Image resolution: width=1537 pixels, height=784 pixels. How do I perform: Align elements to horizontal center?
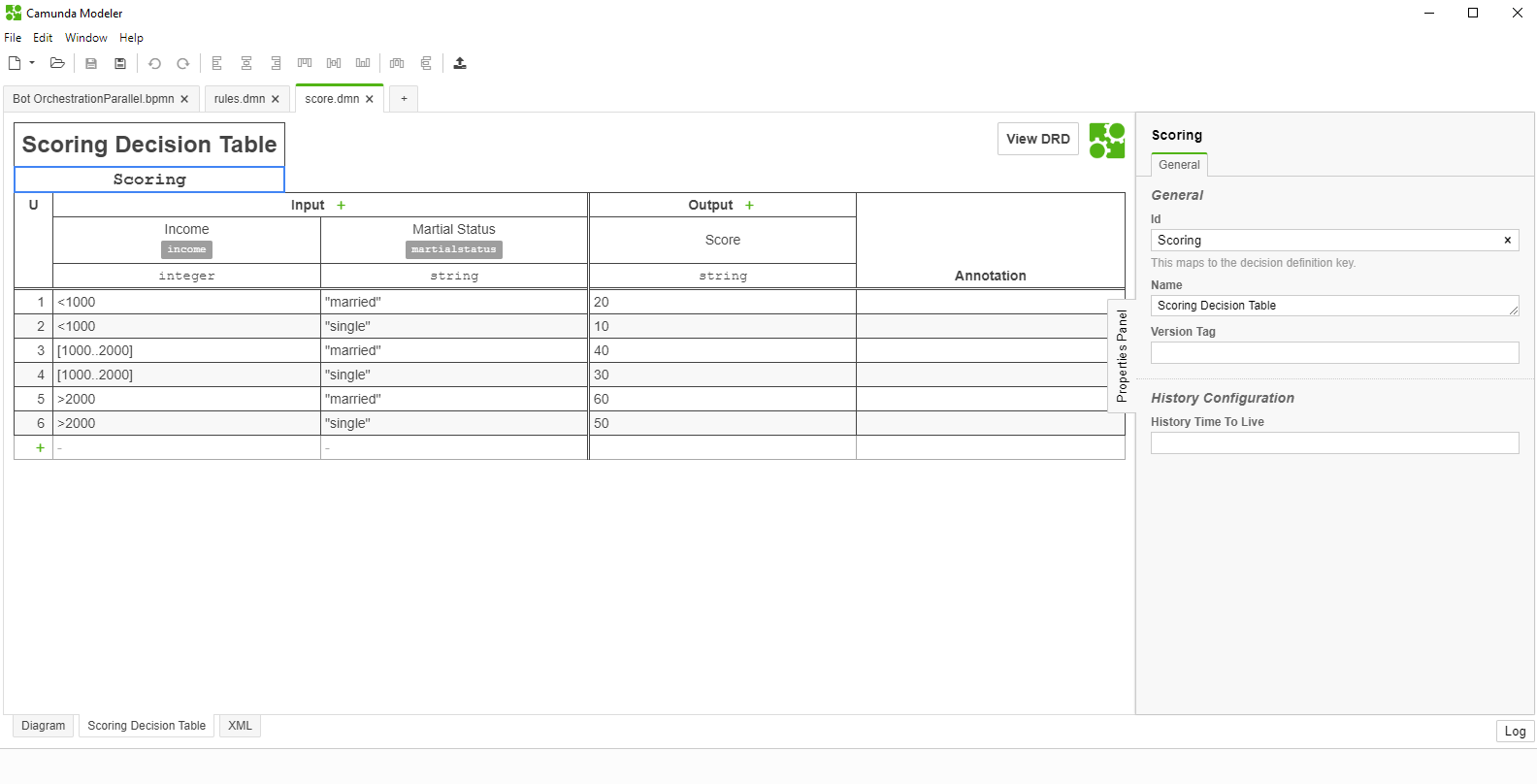246,63
